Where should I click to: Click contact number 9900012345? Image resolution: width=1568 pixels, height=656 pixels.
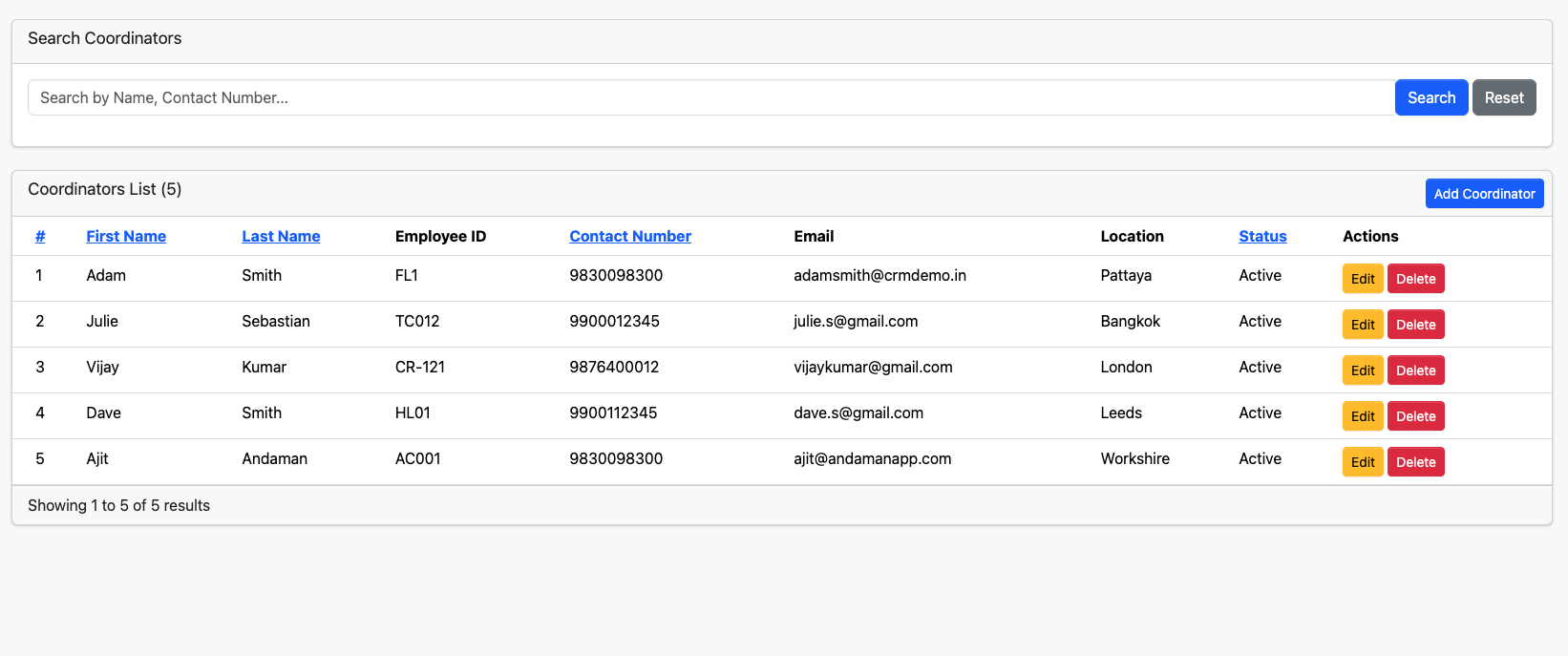point(614,321)
